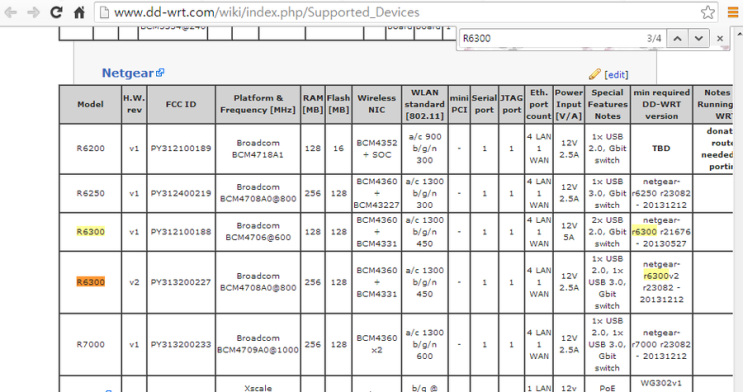
Task: Click the netgear-r6250 r23082 version cell
Action: [661, 193]
